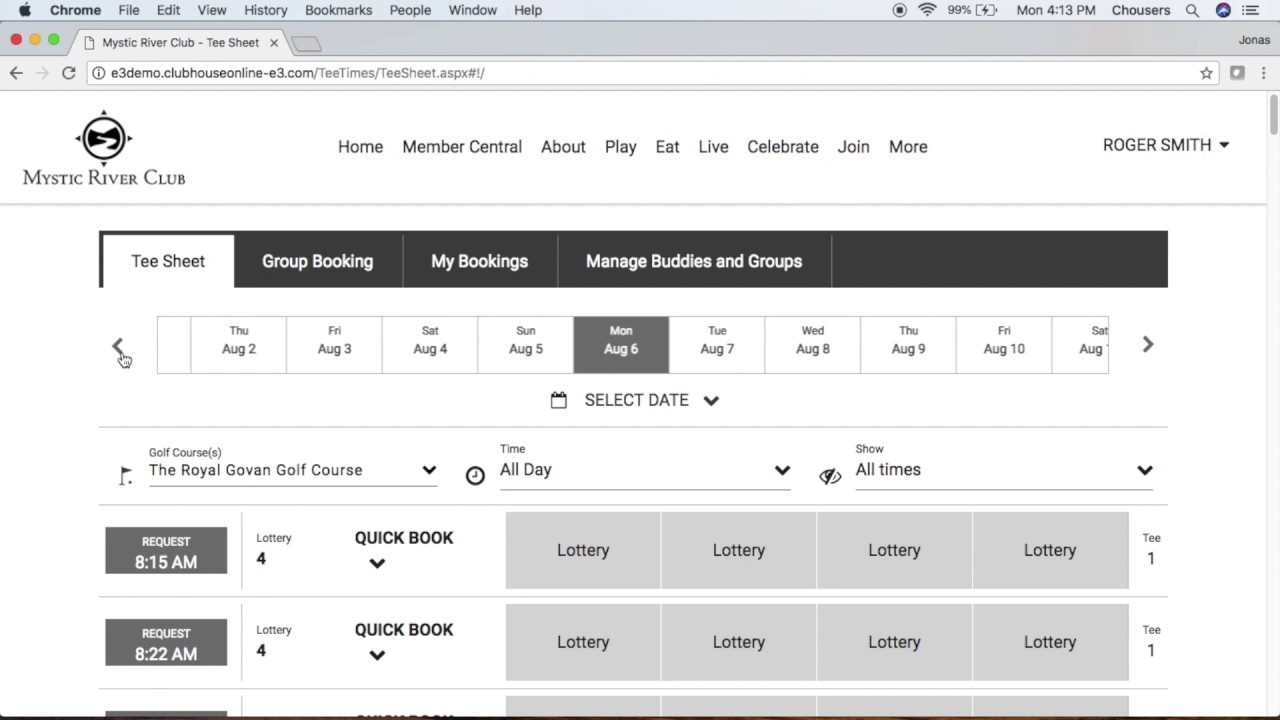Select date Wed Aug 8

coord(812,345)
